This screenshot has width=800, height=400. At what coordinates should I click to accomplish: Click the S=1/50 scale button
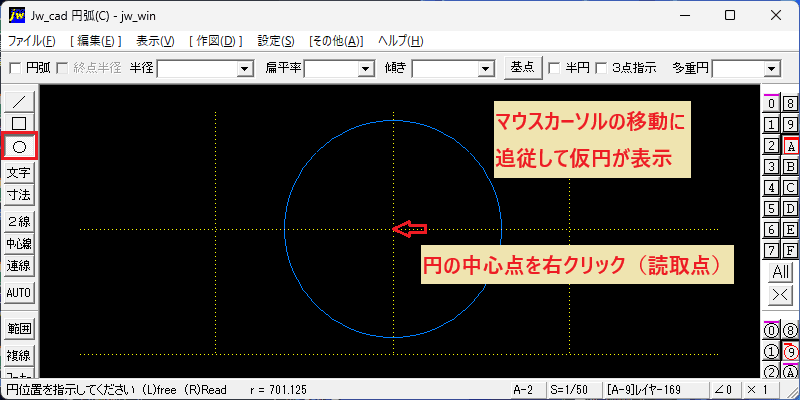[572, 390]
